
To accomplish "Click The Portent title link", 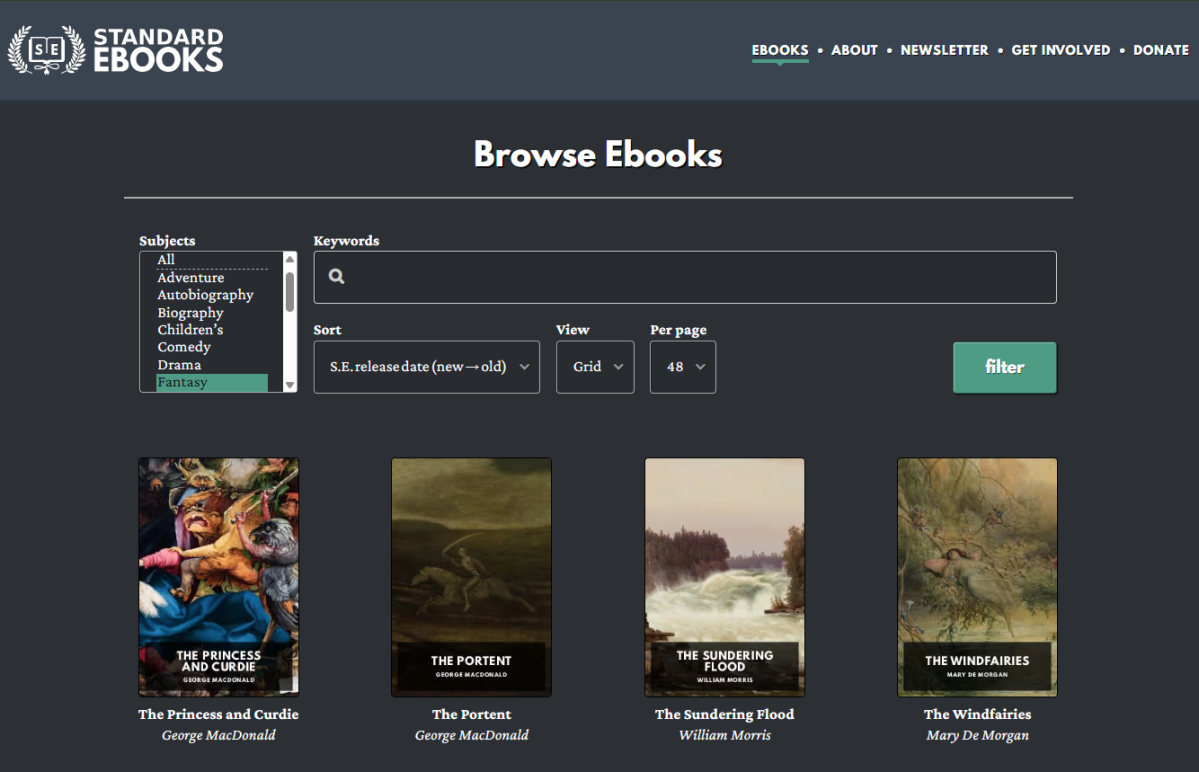I will 471,714.
